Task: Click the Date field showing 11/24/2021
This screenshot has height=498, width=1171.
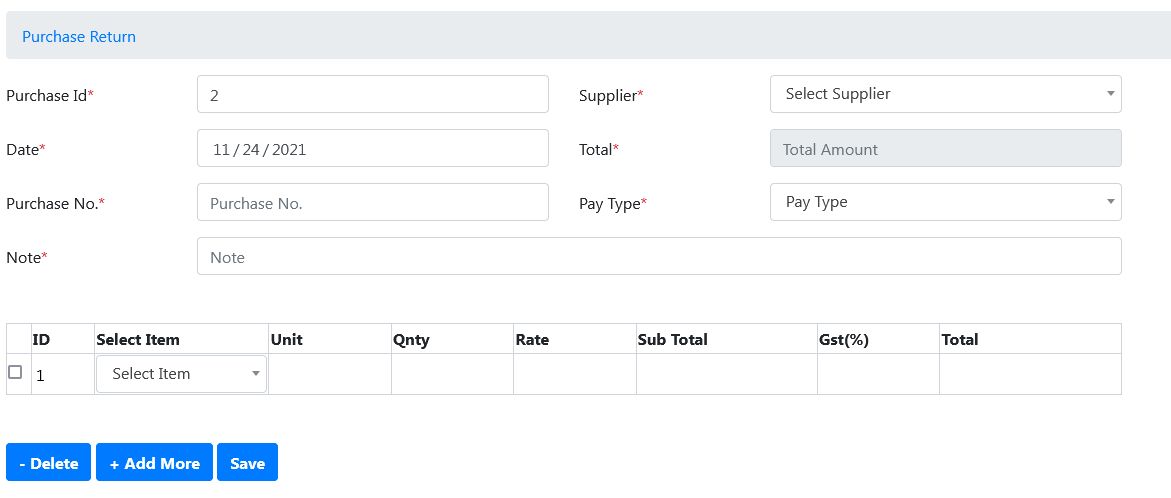Action: click(372, 148)
